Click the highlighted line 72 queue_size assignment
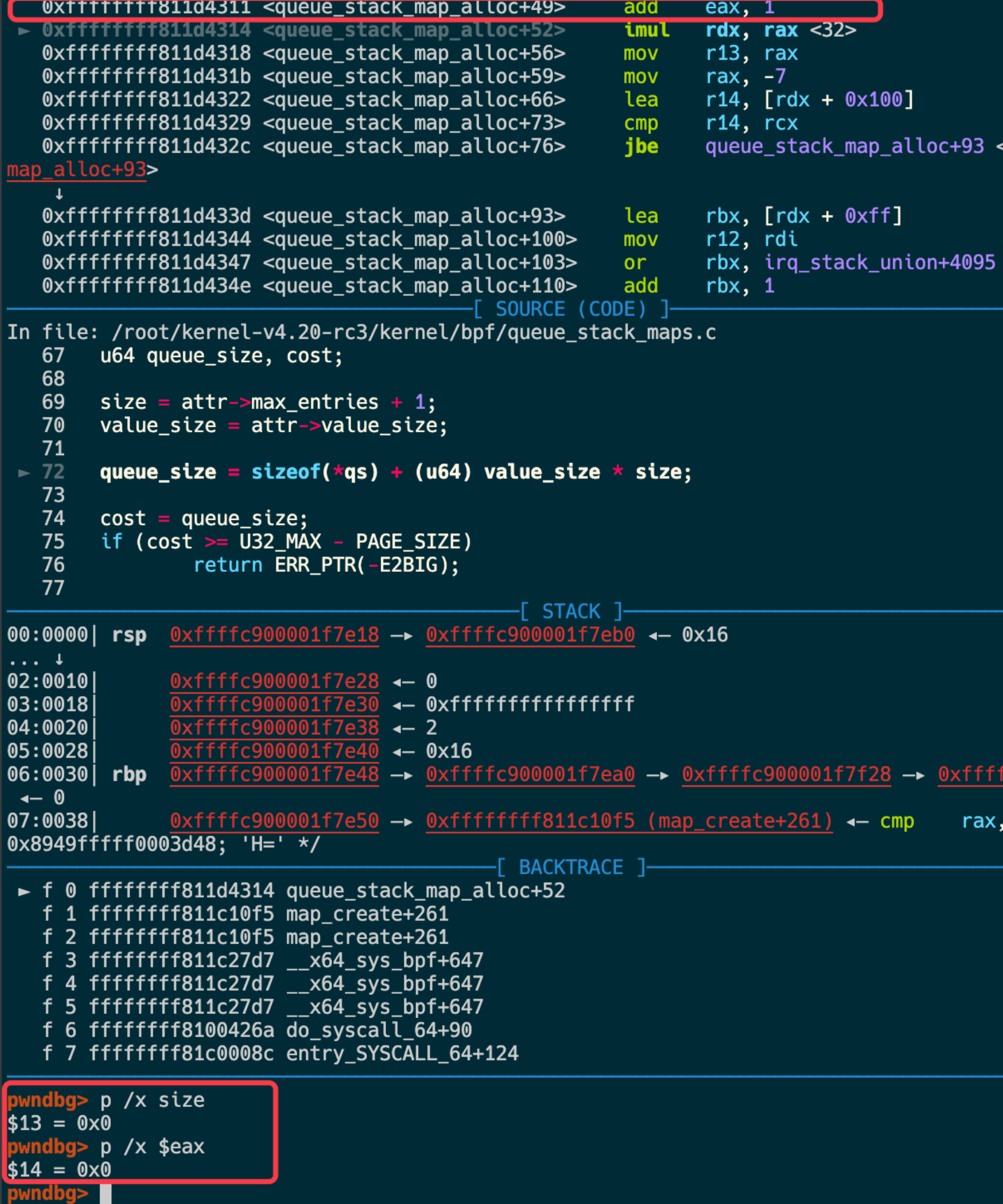The image size is (1003, 1204). tap(367, 472)
